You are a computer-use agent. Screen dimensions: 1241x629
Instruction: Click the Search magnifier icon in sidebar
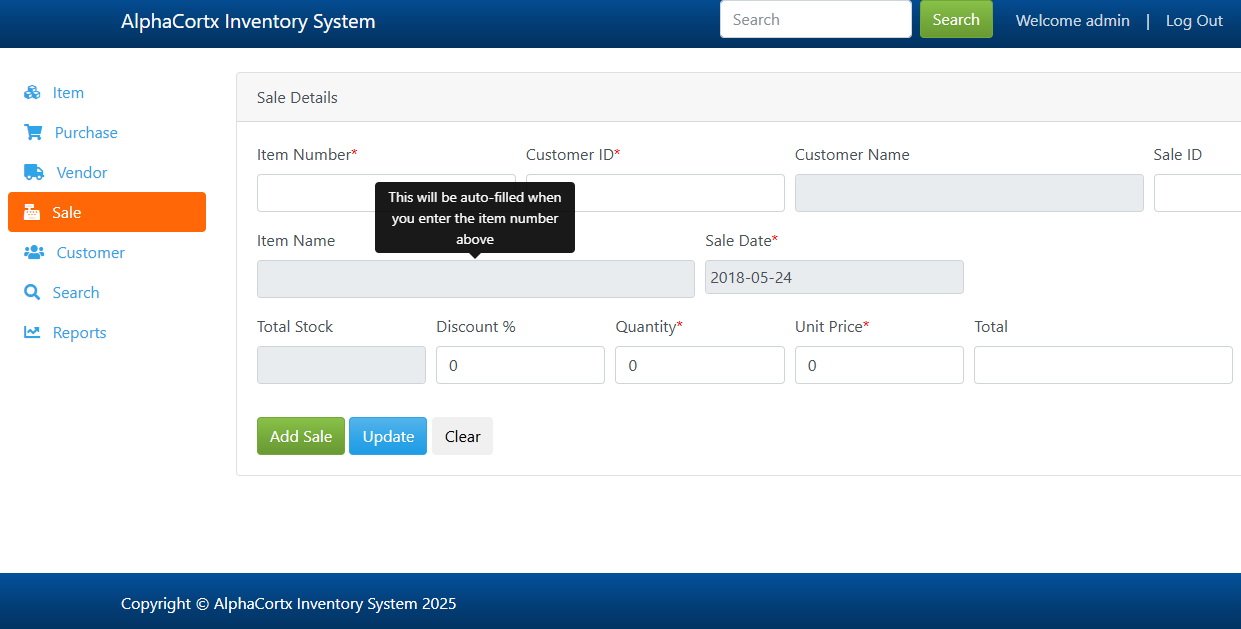click(32, 293)
